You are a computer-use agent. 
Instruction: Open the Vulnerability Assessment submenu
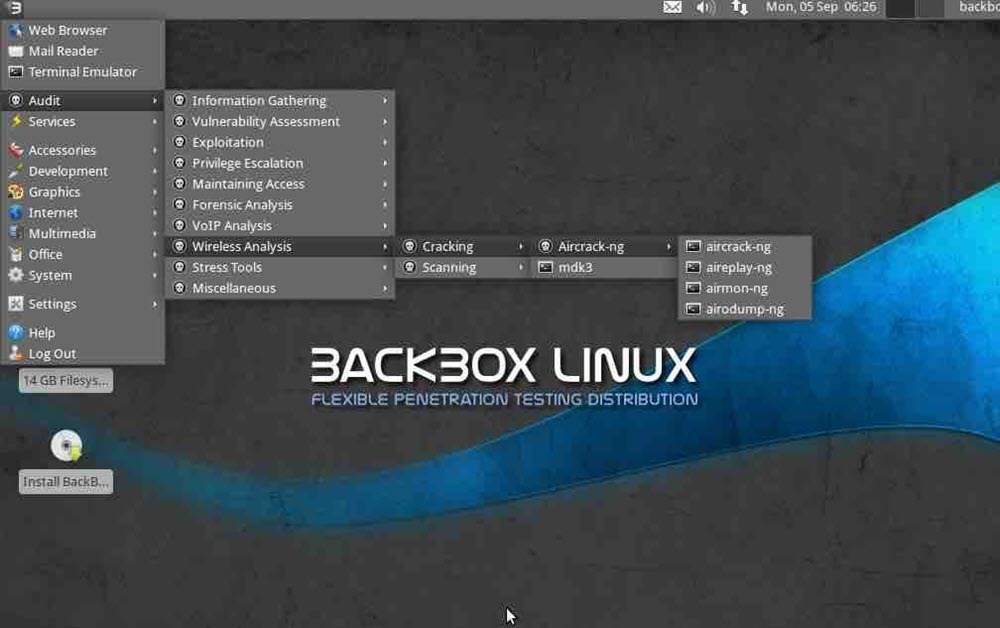click(280, 121)
